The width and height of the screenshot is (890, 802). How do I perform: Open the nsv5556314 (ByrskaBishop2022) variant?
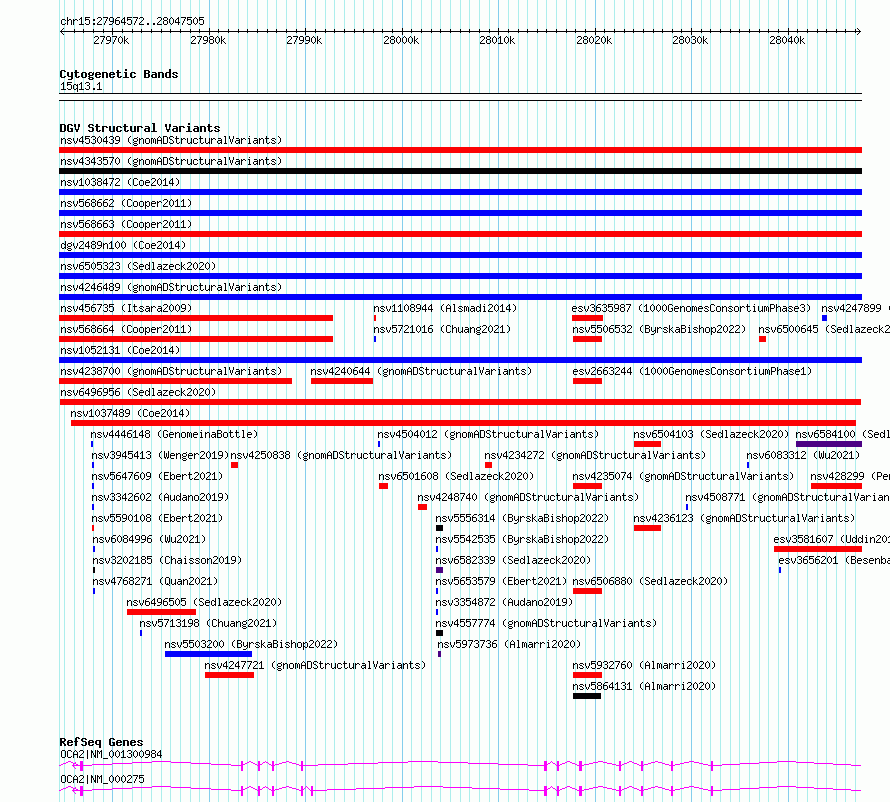pos(522,518)
